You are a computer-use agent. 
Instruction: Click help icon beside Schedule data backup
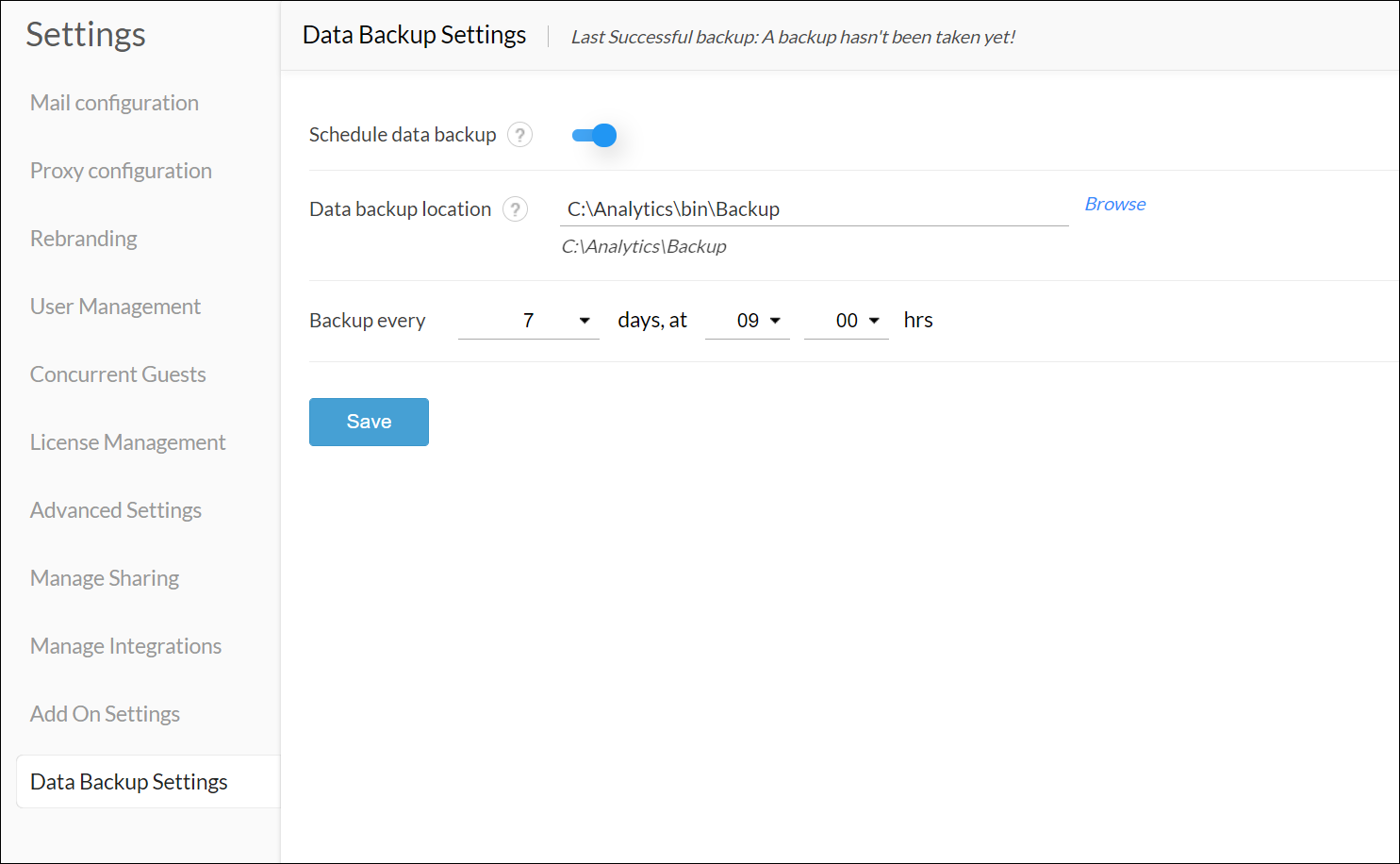[x=519, y=135]
